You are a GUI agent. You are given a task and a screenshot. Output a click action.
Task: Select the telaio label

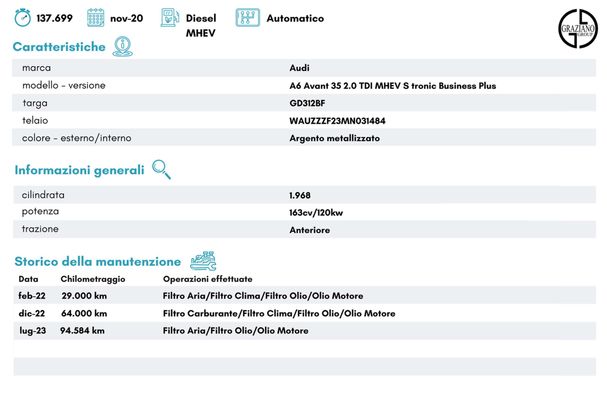35,120
